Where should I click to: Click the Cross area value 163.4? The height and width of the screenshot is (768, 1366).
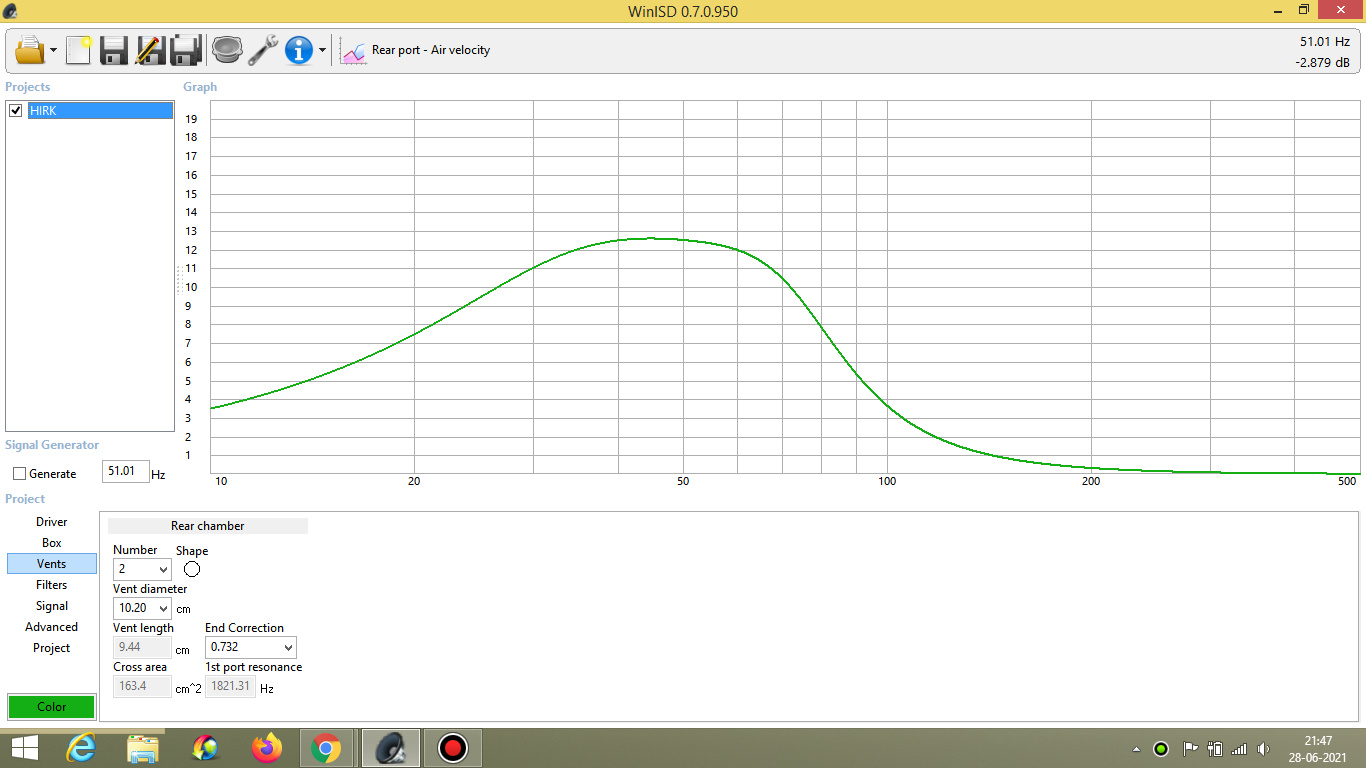(142, 686)
